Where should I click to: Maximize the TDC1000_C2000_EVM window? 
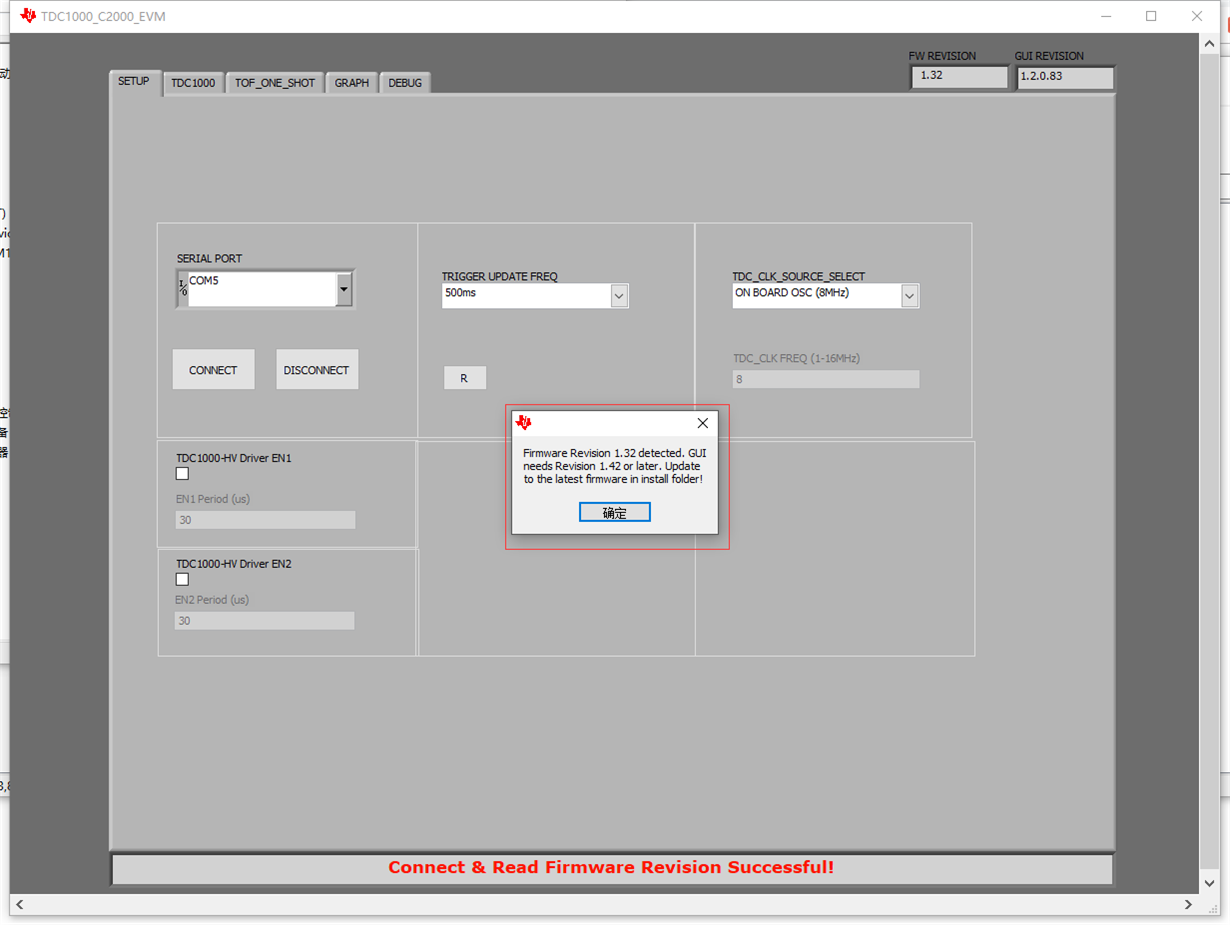(x=1151, y=16)
